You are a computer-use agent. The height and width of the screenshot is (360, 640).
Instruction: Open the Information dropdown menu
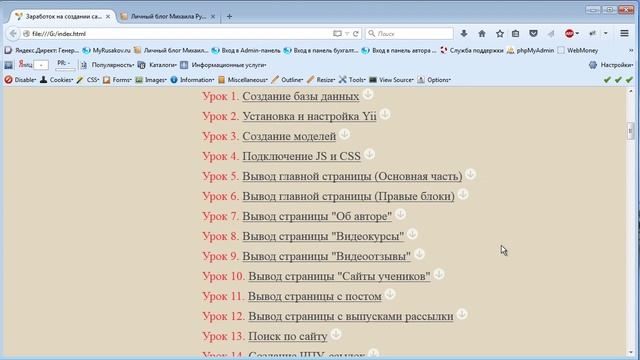[192, 80]
